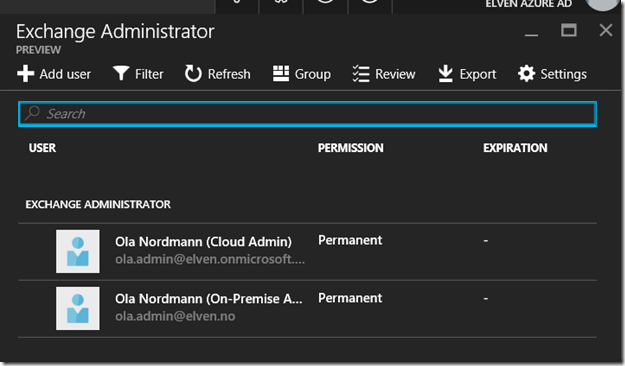Click the Settings gear icon

526,74
